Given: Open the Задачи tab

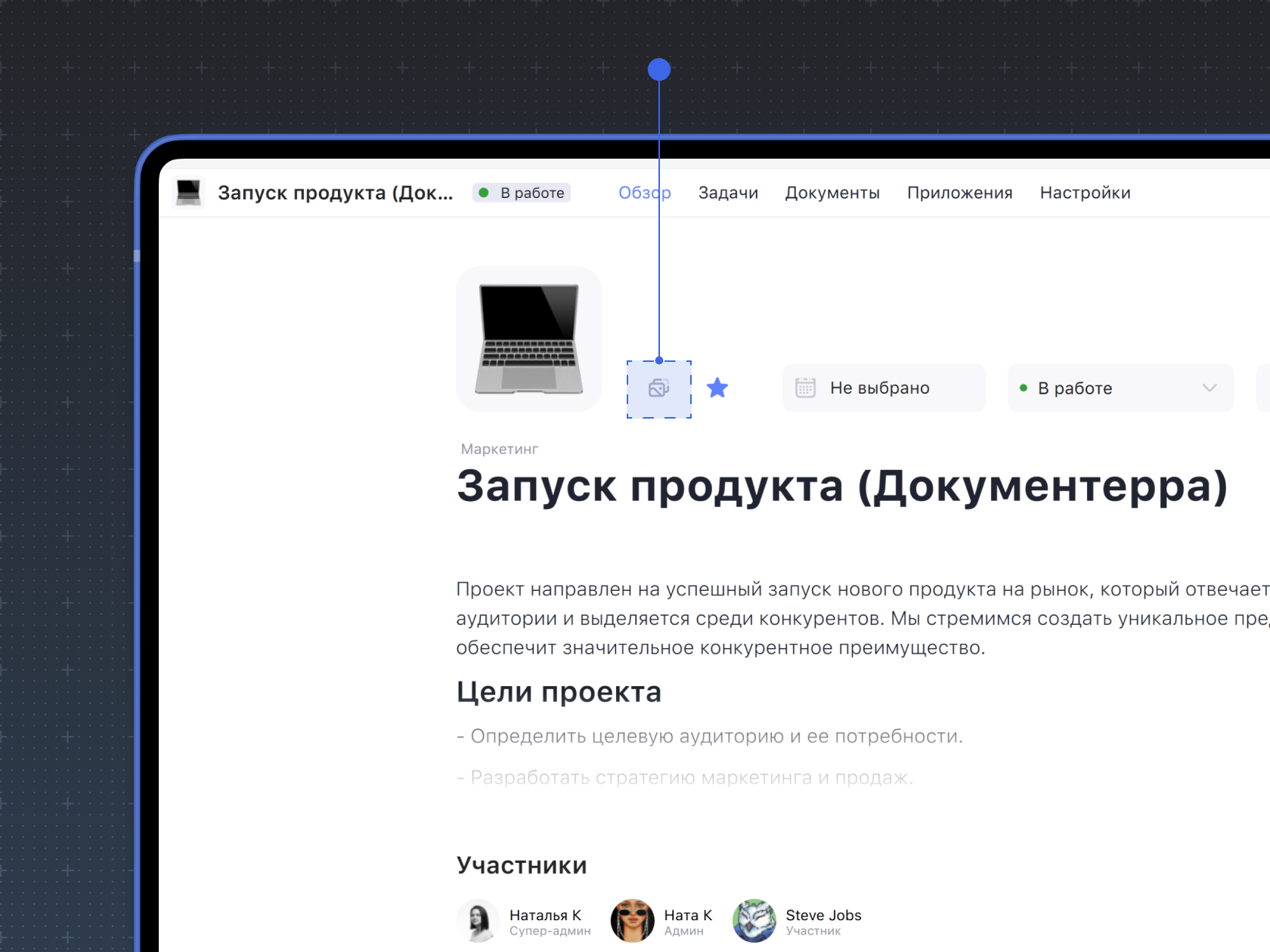Looking at the screenshot, I should (727, 193).
